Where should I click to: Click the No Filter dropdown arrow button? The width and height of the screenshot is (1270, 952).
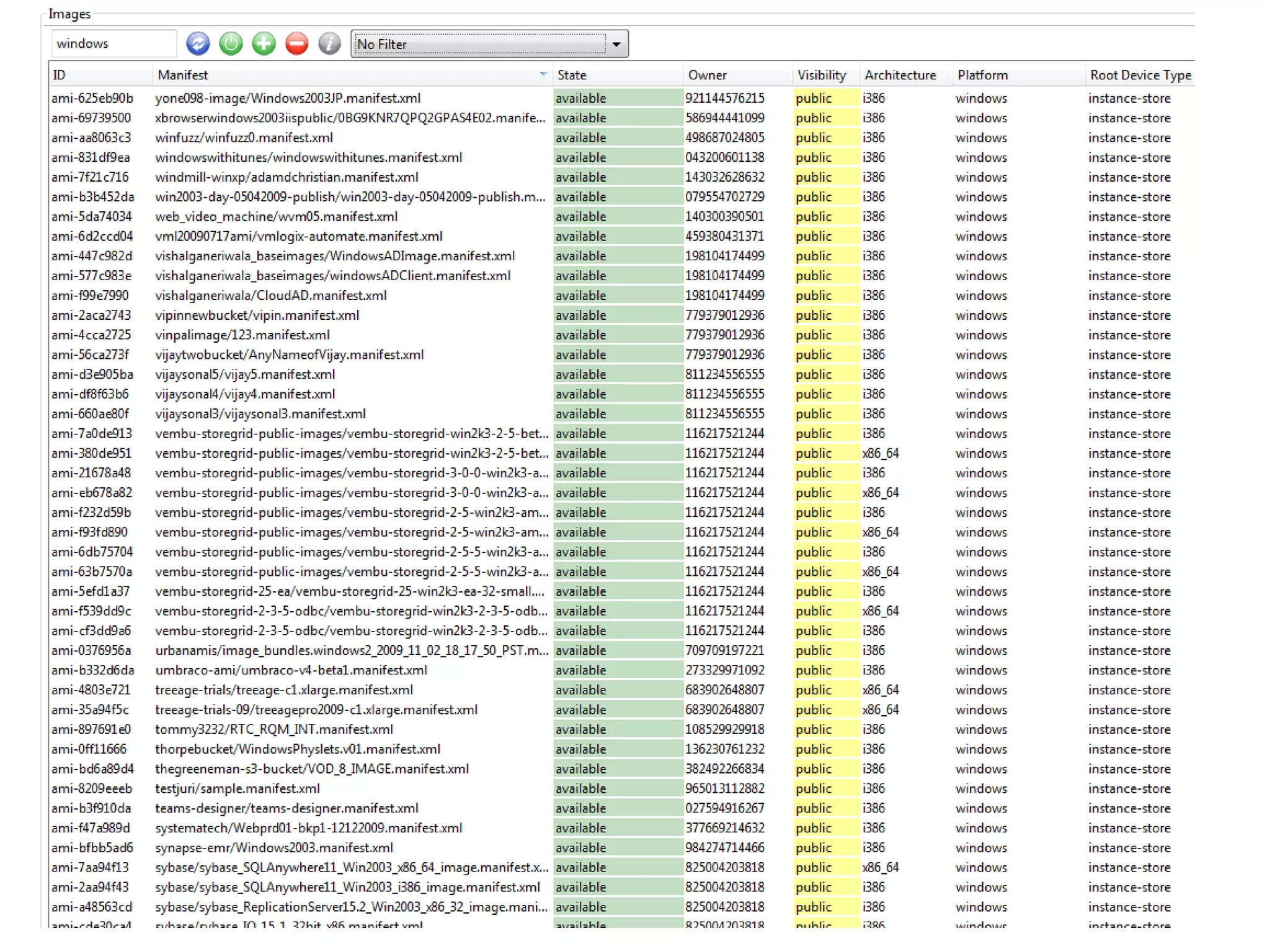[616, 44]
